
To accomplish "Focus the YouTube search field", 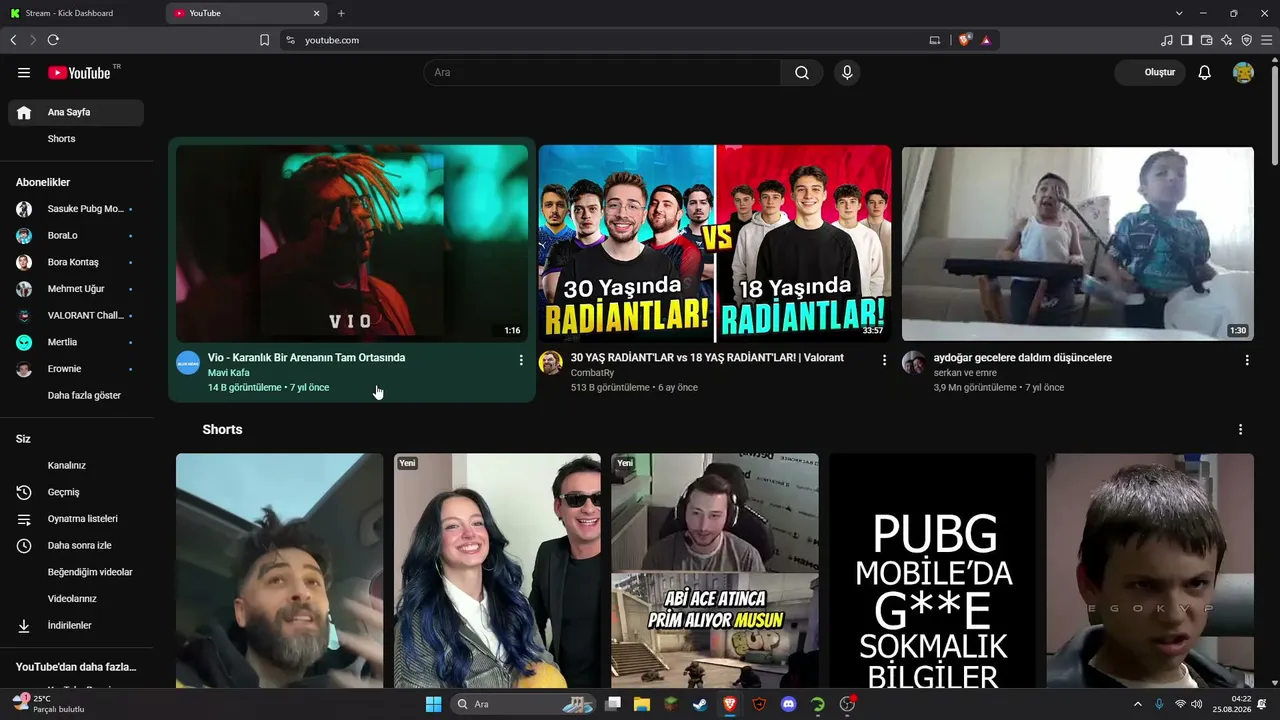I will pos(603,73).
